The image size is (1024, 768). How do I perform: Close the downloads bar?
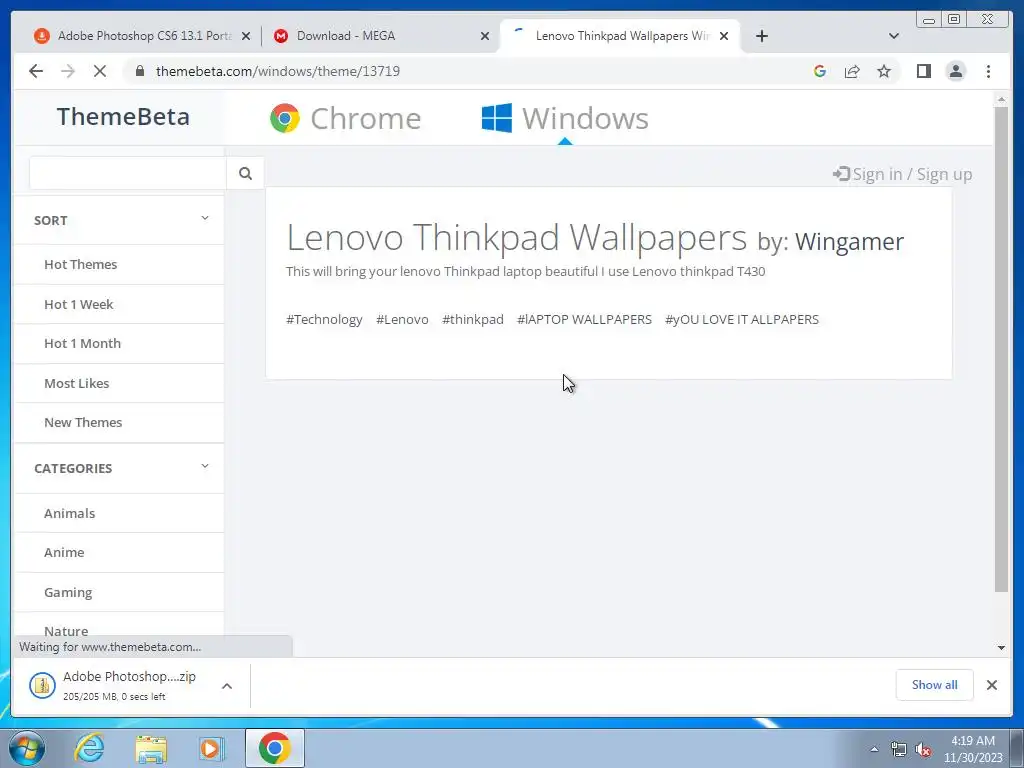(991, 684)
